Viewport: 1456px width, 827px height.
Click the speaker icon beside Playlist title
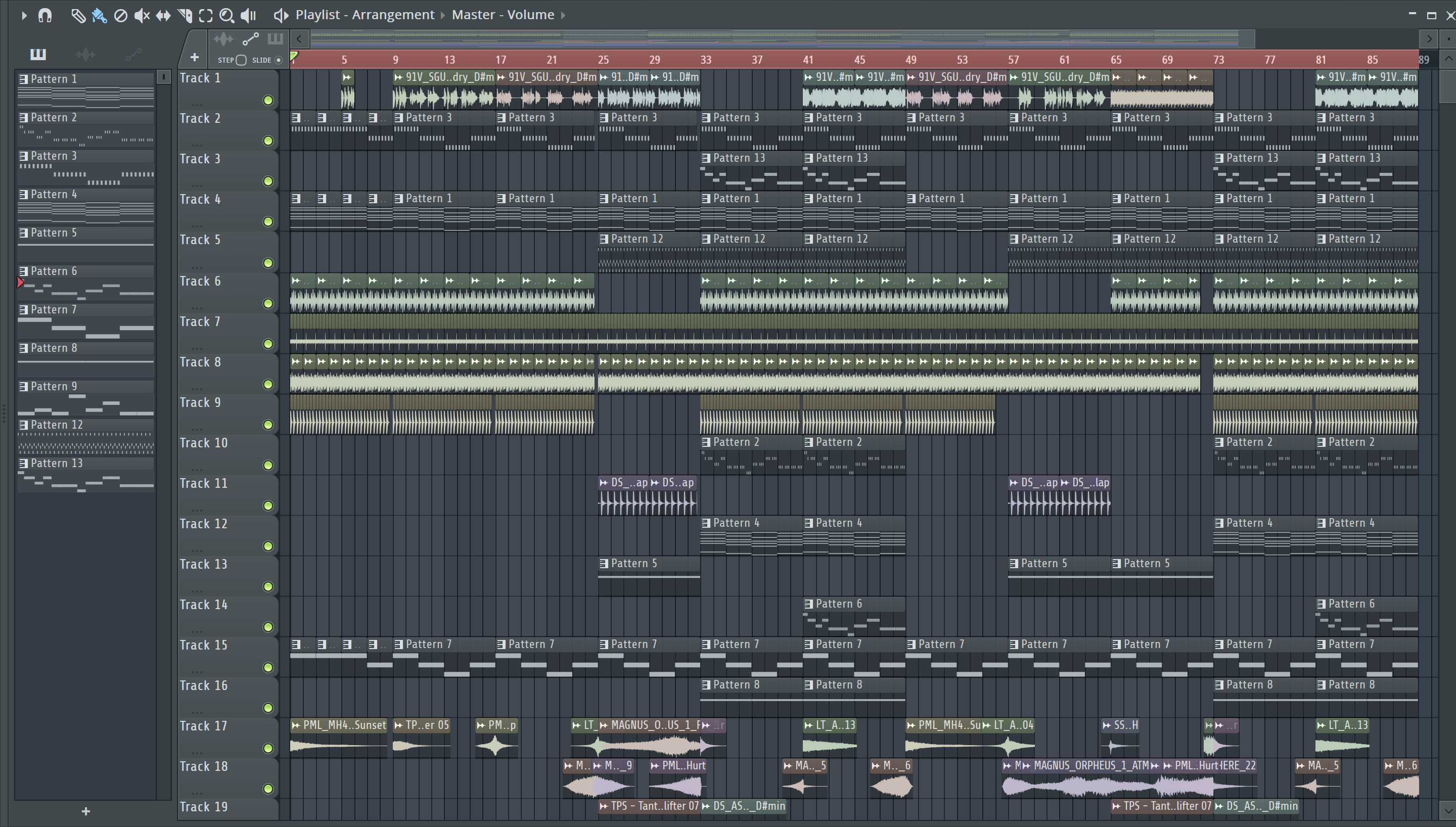coord(281,15)
